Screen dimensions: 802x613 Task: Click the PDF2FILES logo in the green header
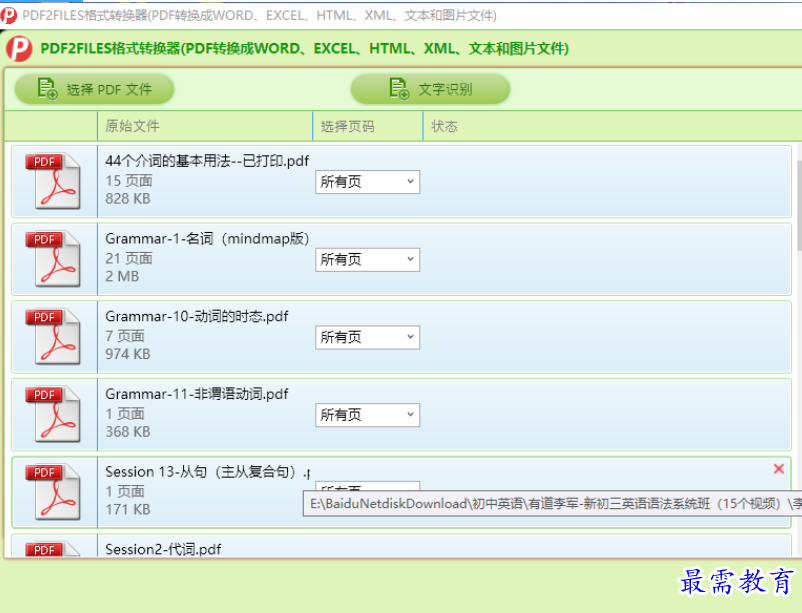(x=19, y=49)
